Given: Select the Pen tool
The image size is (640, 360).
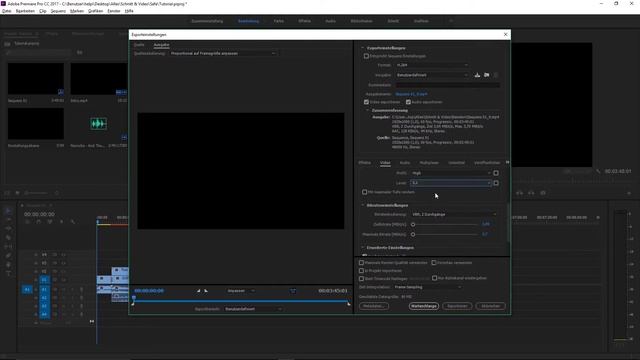Looking at the screenshot, I should (8, 256).
